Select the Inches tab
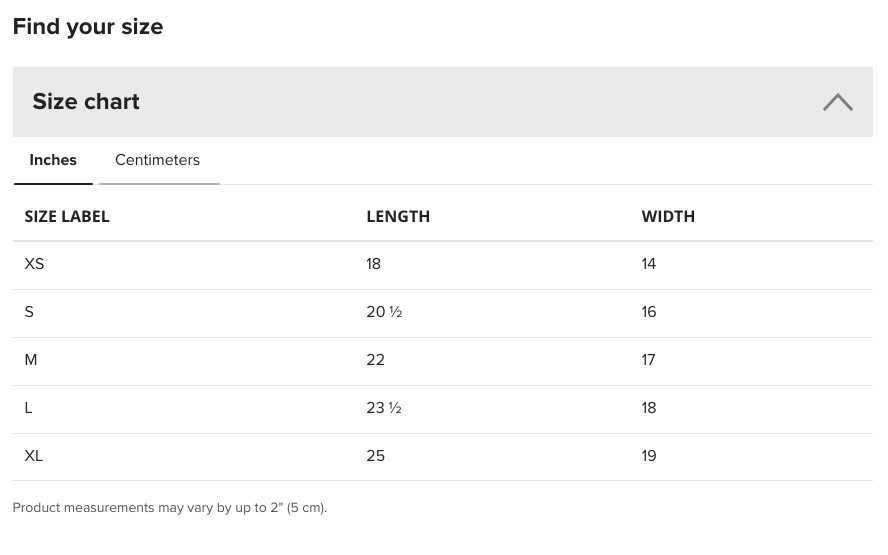 click(53, 160)
